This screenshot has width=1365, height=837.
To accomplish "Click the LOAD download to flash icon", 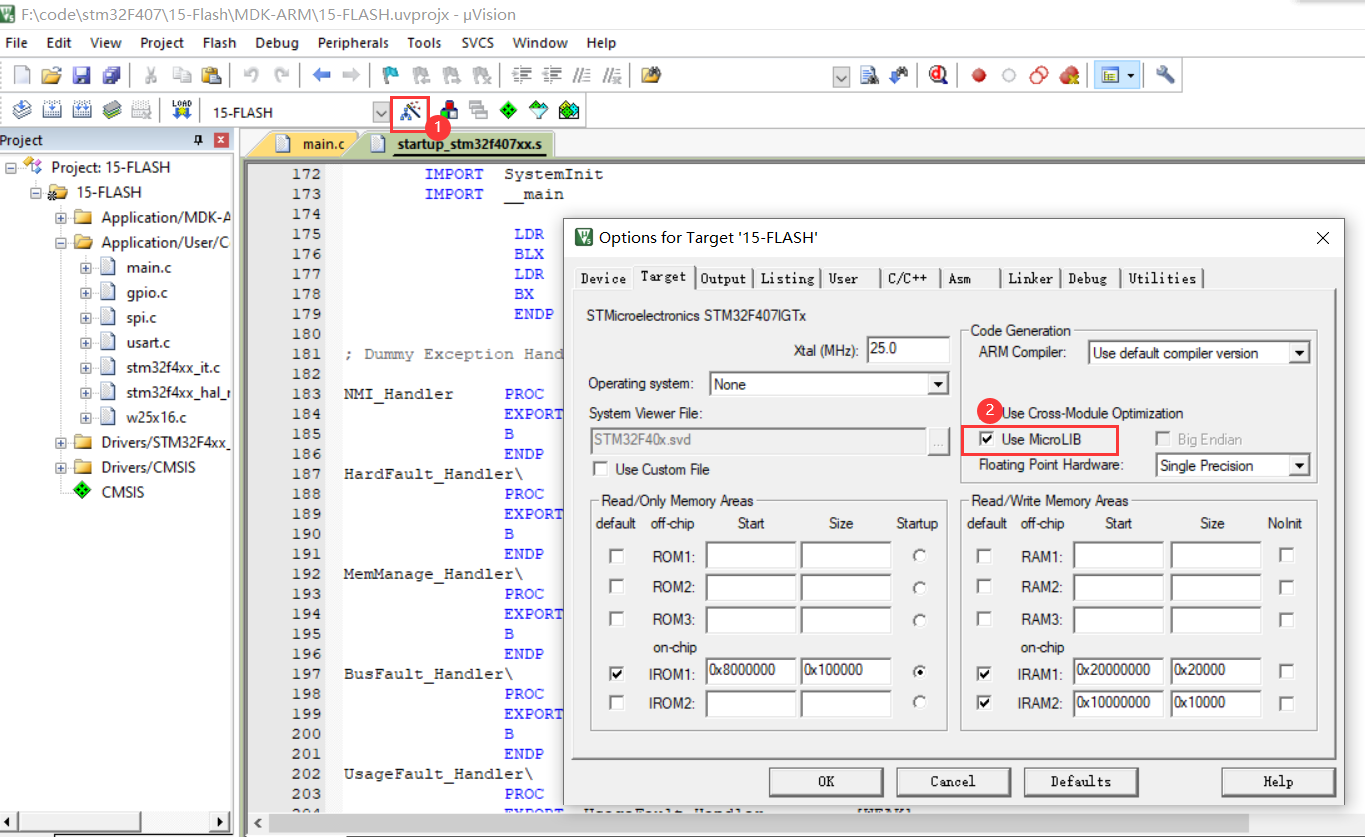I will [181, 110].
